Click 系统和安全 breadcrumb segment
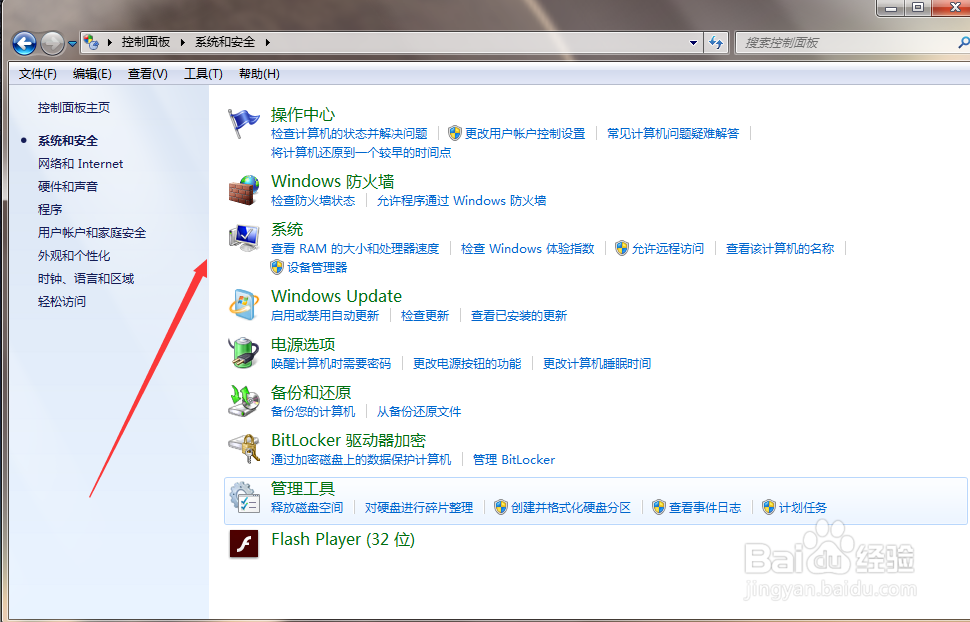 pyautogui.click(x=225, y=42)
